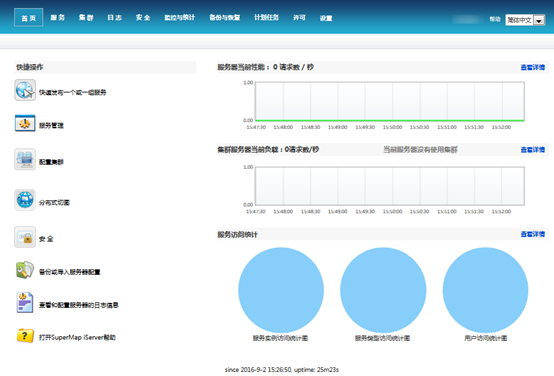Click the uptime status text at the bottom
The height and width of the screenshot is (376, 554).
point(282,370)
